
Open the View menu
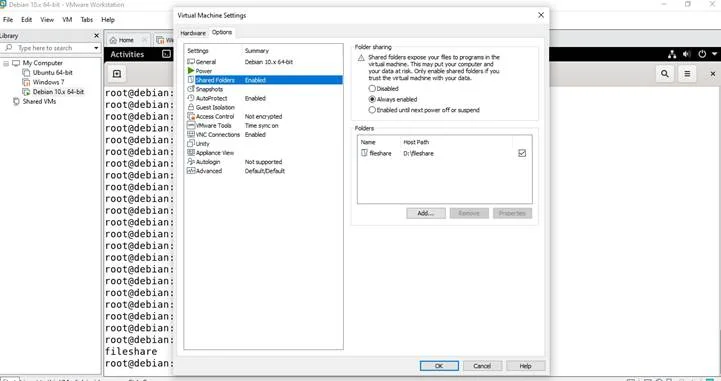point(47,20)
